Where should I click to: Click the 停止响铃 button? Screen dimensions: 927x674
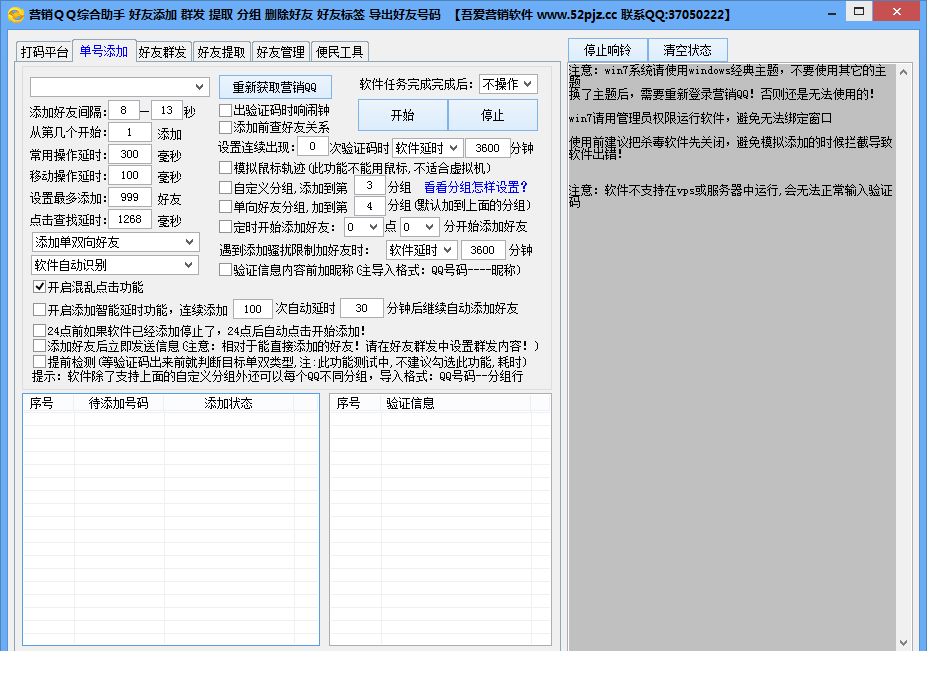608,50
